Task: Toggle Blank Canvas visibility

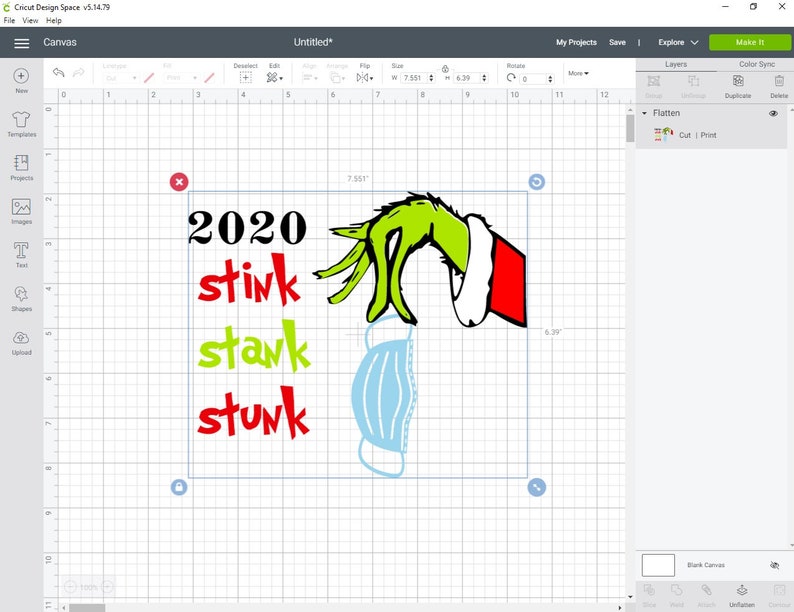Action: (x=774, y=565)
